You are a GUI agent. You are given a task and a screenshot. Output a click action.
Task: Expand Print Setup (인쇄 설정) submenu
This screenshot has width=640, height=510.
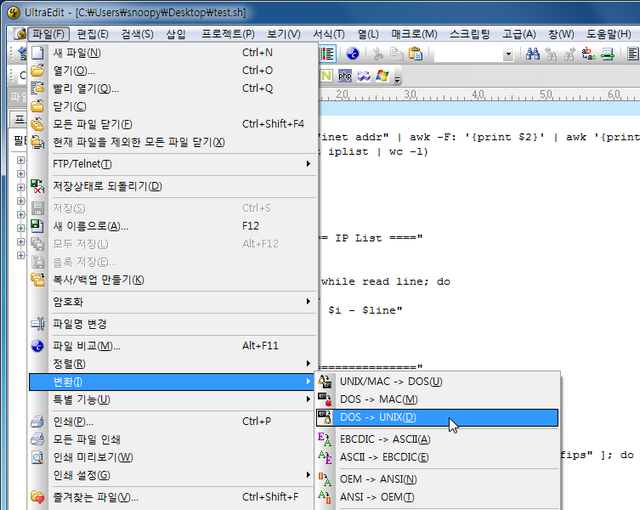[x=173, y=475]
